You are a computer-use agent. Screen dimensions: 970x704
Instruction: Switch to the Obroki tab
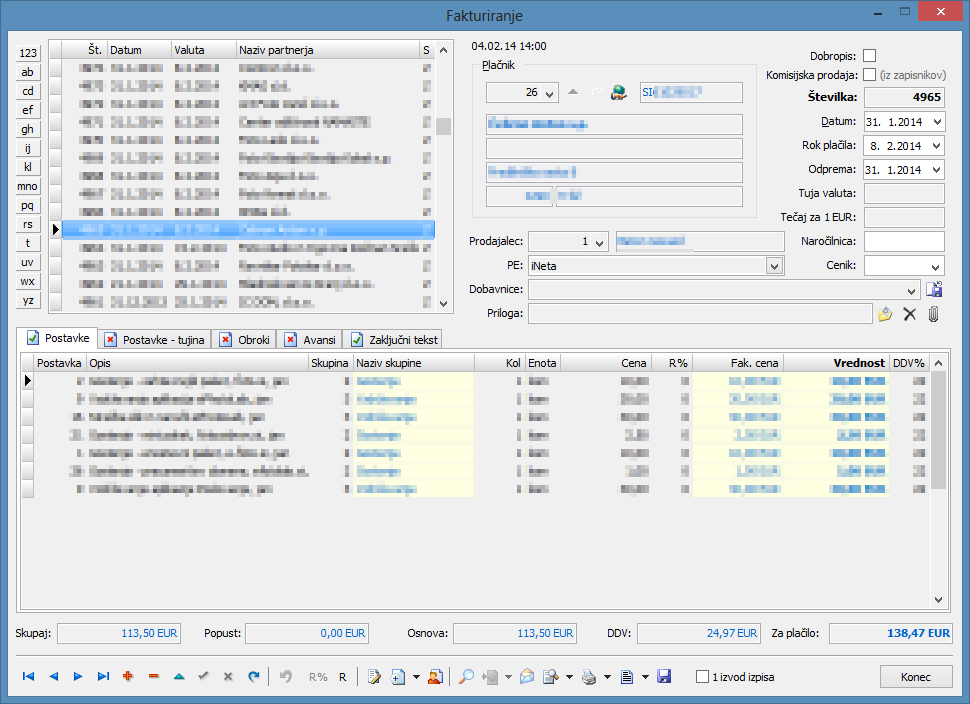click(x=245, y=340)
